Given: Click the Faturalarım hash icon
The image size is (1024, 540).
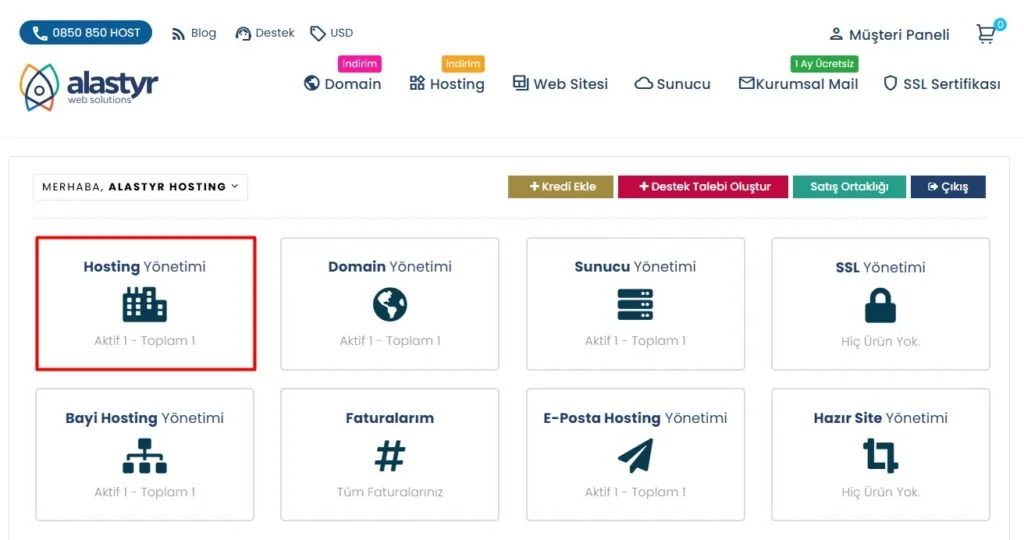Looking at the screenshot, I should pos(390,456).
